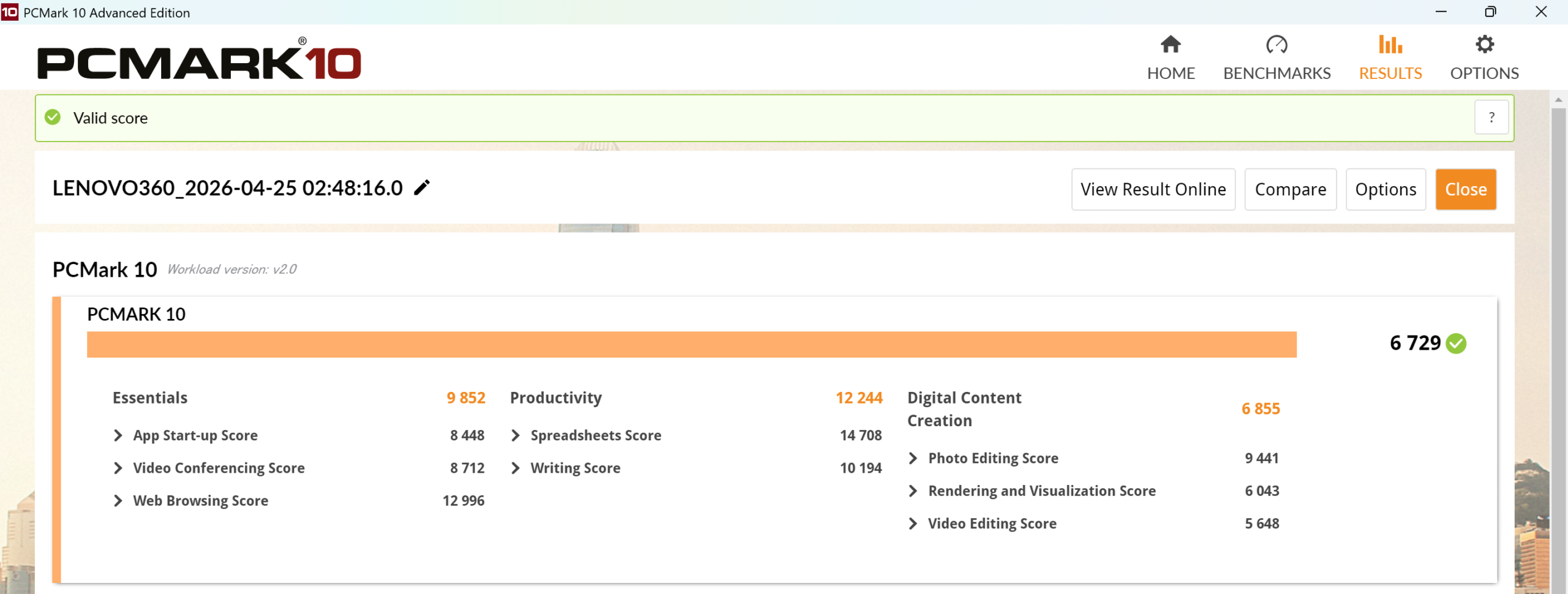Click the Productivity score 12 244
This screenshot has height=594, width=1568.
pyautogui.click(x=859, y=397)
